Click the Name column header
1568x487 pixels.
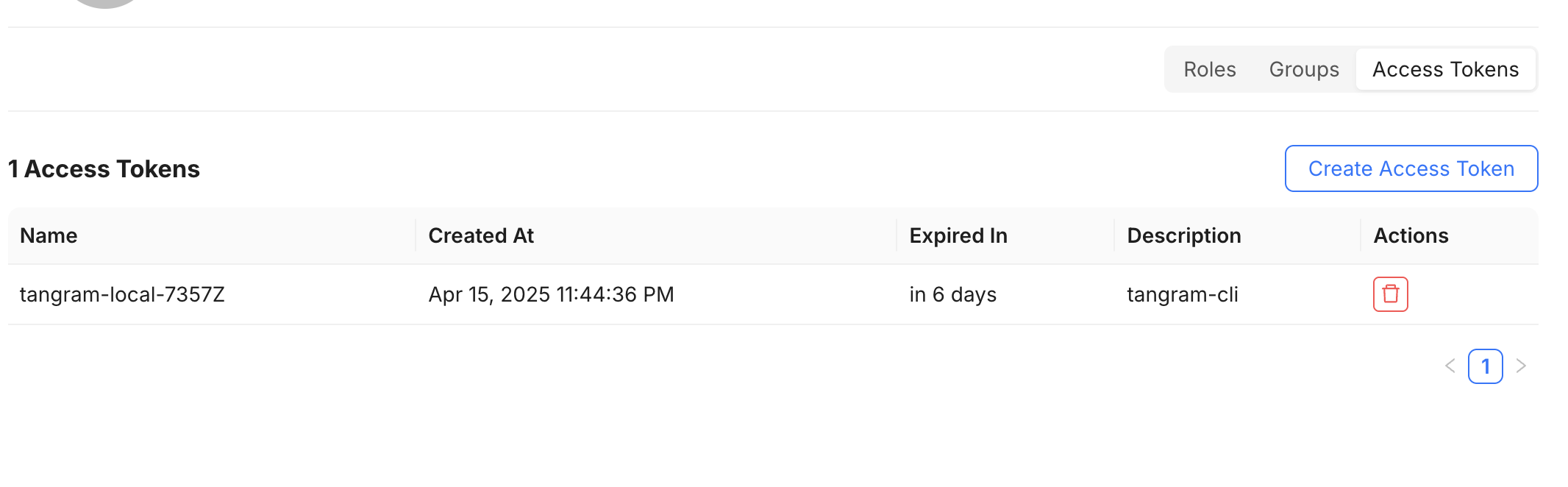[x=49, y=235]
